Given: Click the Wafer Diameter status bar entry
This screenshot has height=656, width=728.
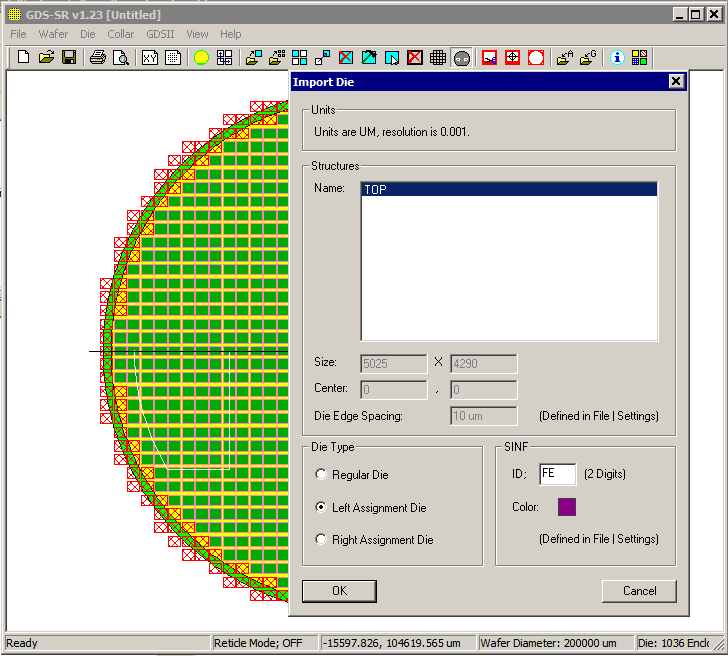Looking at the screenshot, I should tap(555, 643).
